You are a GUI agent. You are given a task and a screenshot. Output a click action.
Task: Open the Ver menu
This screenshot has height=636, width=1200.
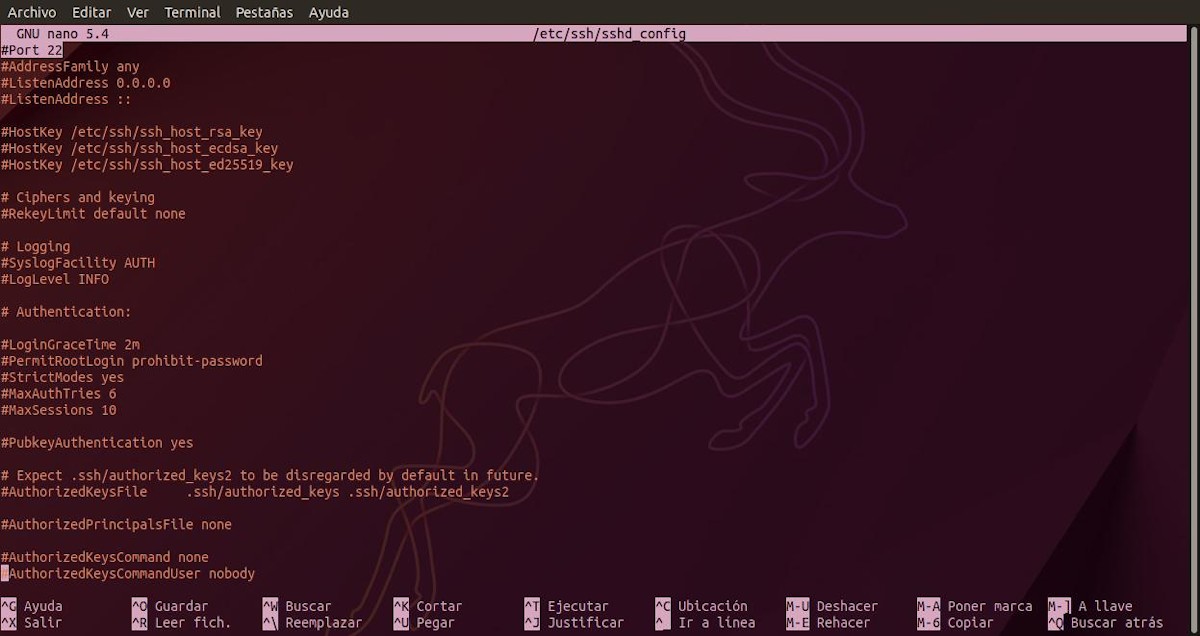click(137, 12)
